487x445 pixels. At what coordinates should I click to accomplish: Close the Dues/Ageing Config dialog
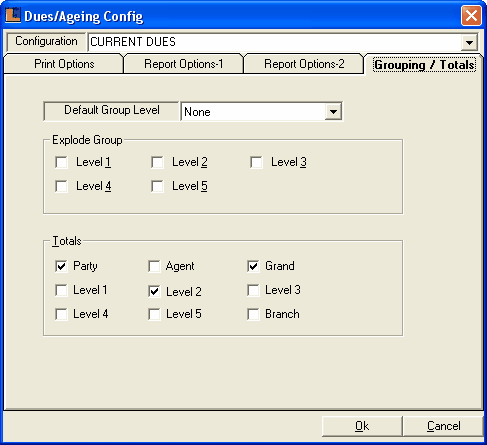(471, 15)
